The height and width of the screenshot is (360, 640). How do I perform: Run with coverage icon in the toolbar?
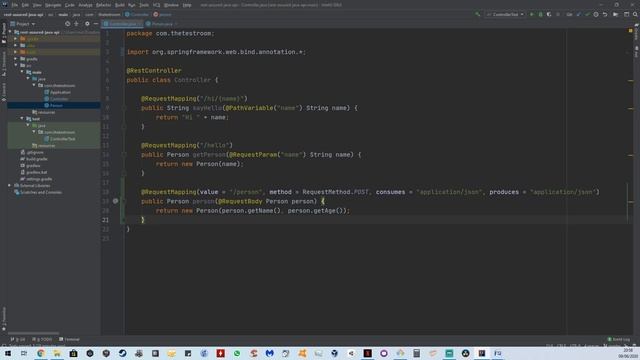click(549, 14)
